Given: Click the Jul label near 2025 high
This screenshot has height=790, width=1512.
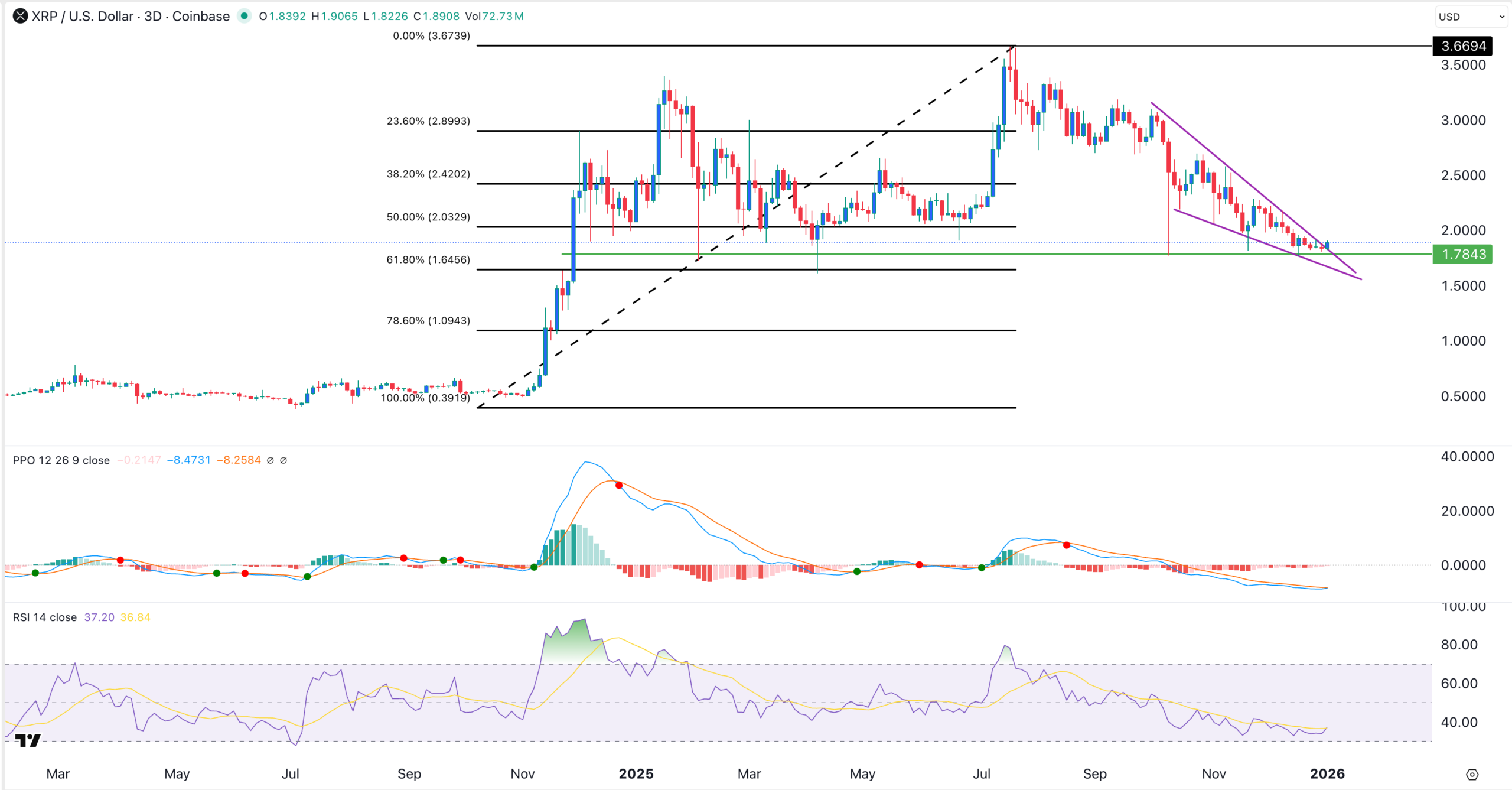Looking at the screenshot, I should point(982,774).
